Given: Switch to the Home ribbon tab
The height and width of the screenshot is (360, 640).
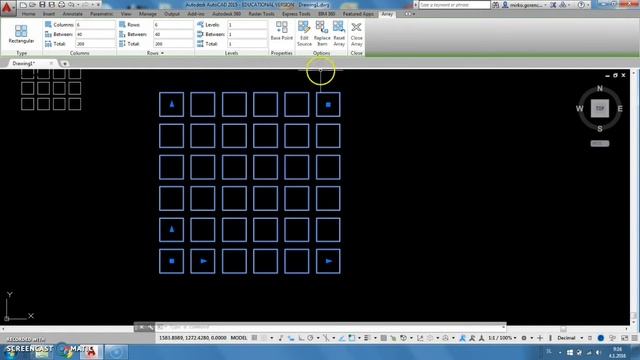Looking at the screenshot, I should 29,14.
